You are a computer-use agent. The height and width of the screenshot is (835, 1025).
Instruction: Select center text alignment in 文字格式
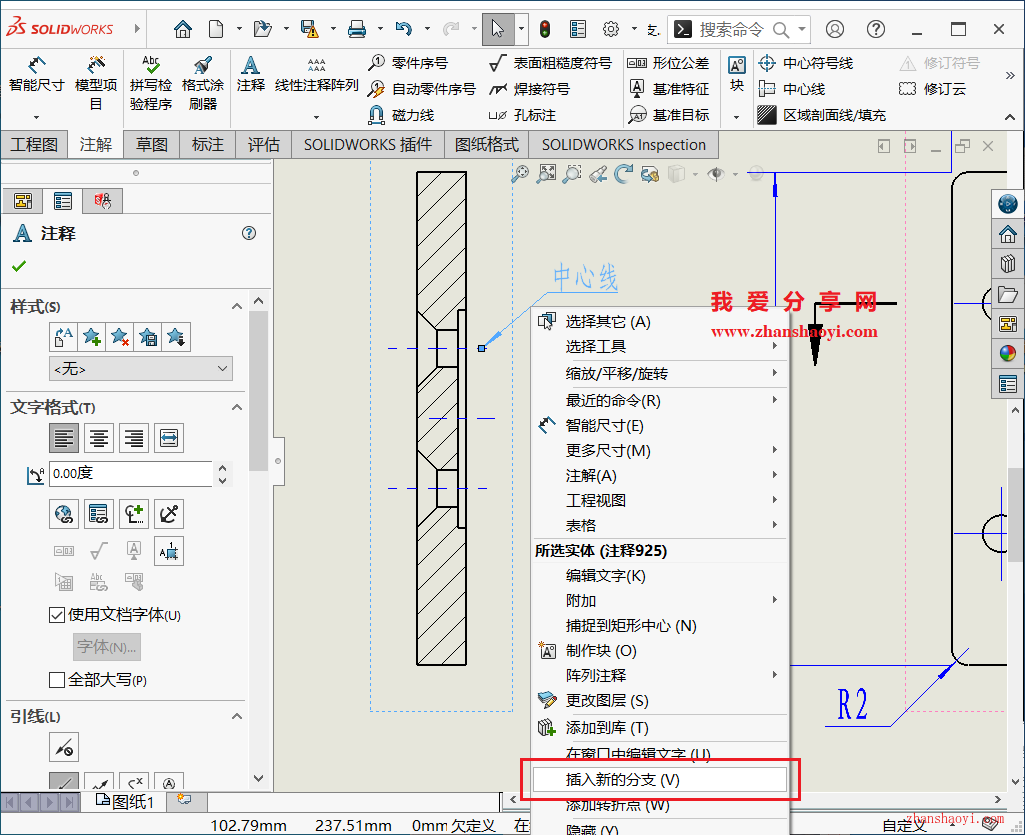[99, 437]
